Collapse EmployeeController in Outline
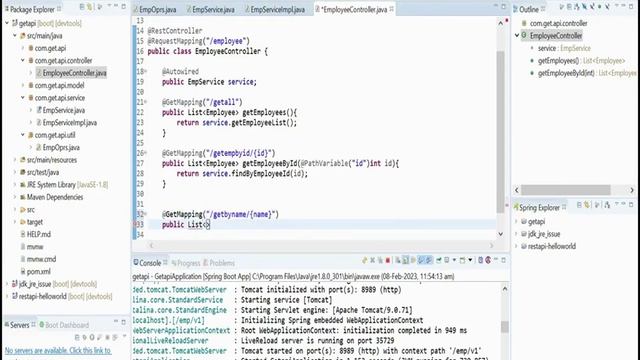 click(517, 36)
